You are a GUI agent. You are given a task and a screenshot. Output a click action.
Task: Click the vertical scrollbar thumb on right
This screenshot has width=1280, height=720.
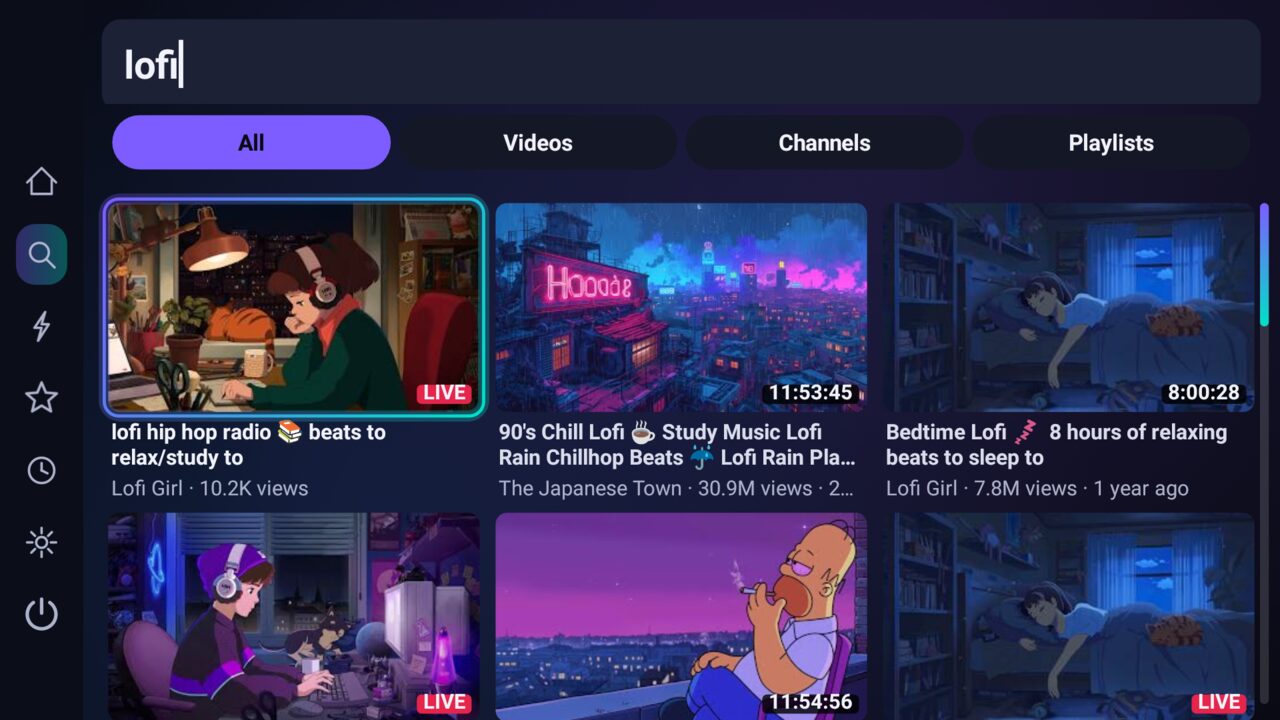click(1264, 265)
